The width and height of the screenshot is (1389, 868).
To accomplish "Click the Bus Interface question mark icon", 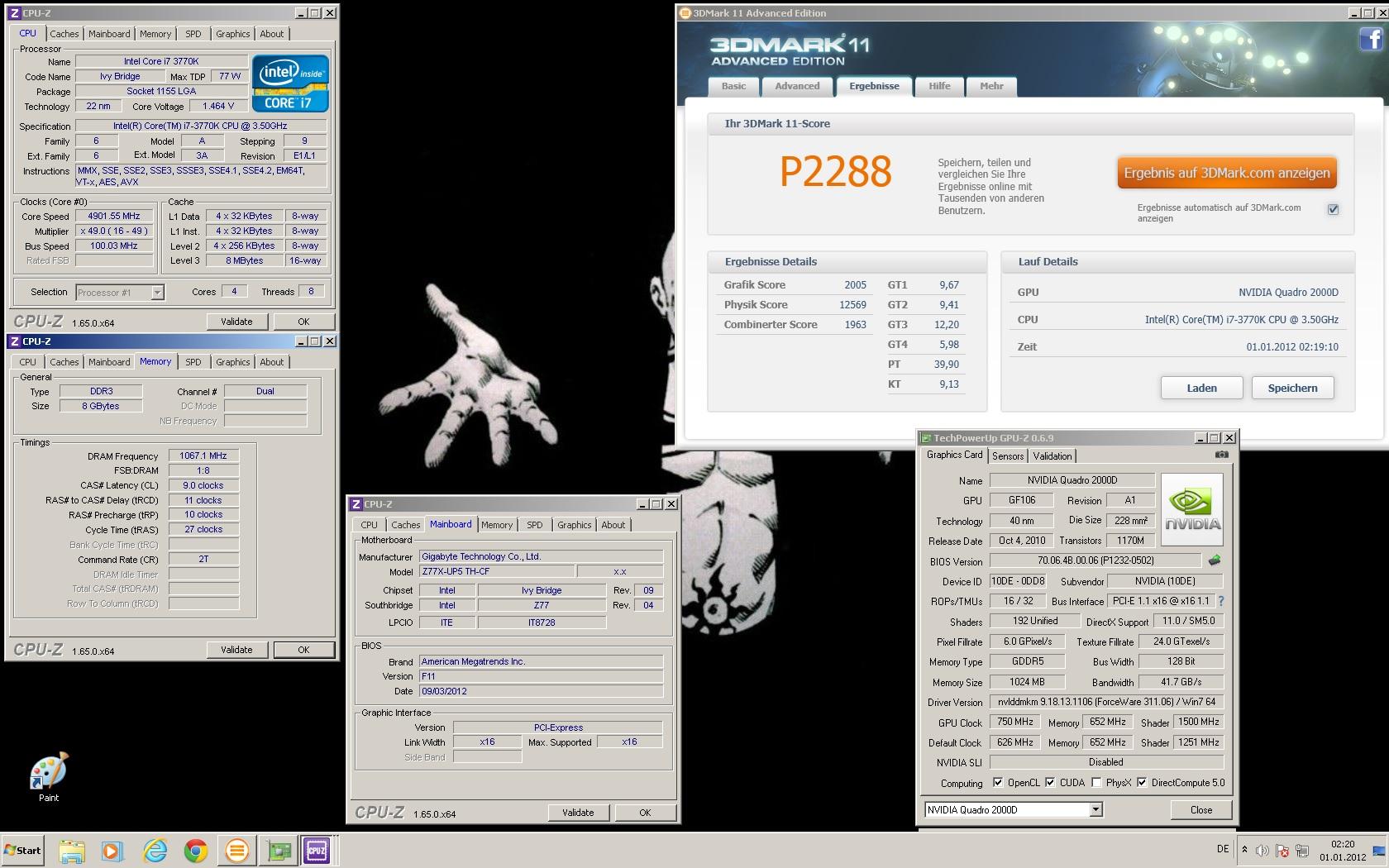I will click(x=1221, y=601).
